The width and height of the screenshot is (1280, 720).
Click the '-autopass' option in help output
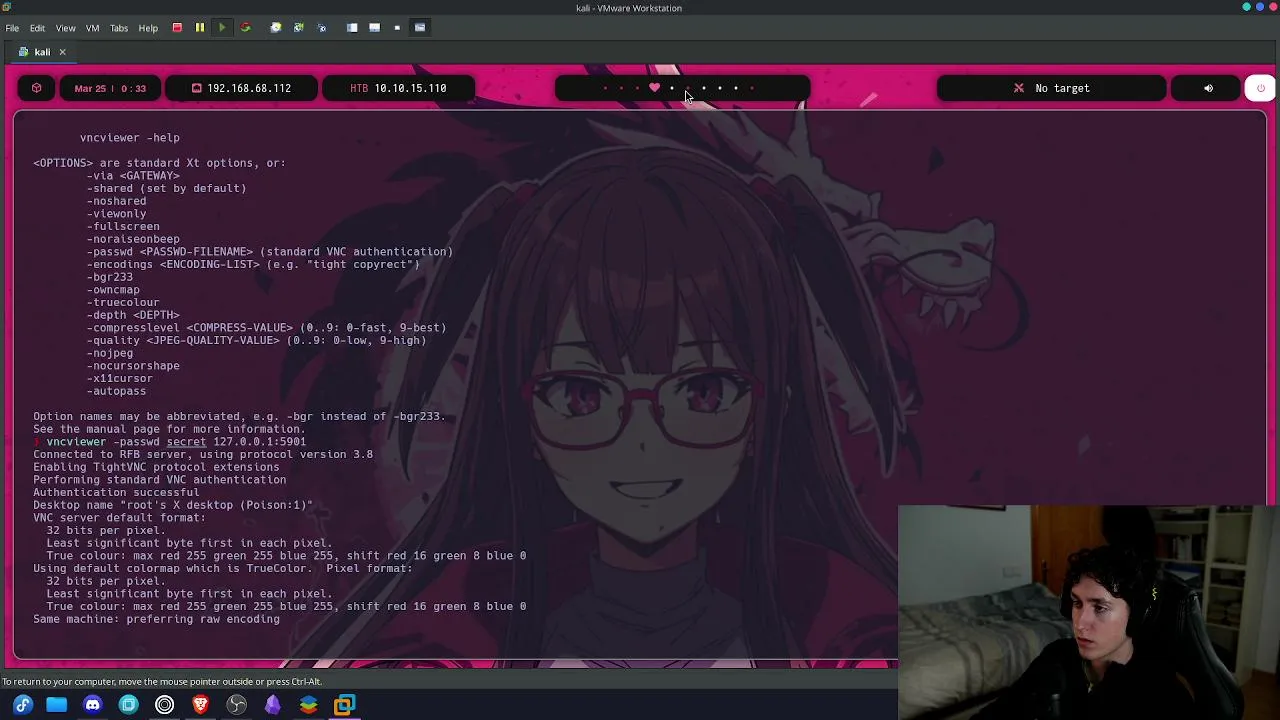click(x=116, y=392)
